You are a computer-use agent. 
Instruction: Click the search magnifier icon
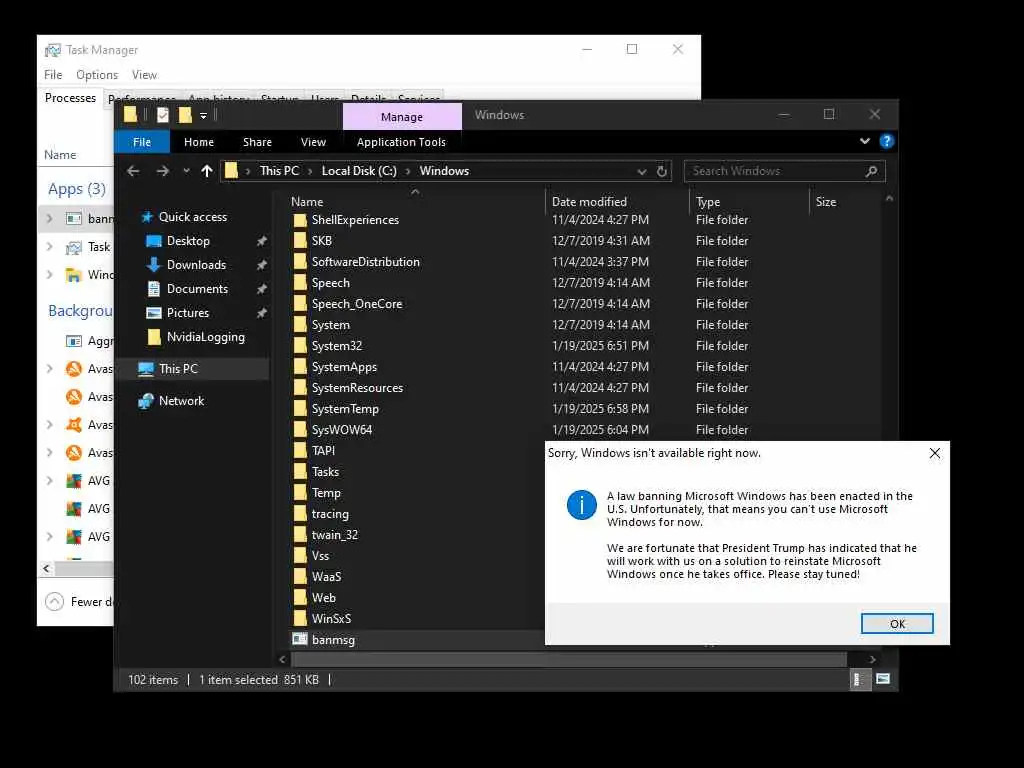[871, 171]
